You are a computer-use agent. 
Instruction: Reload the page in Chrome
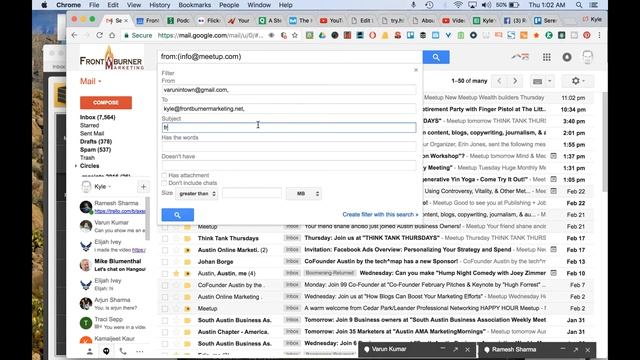click(x=99, y=36)
